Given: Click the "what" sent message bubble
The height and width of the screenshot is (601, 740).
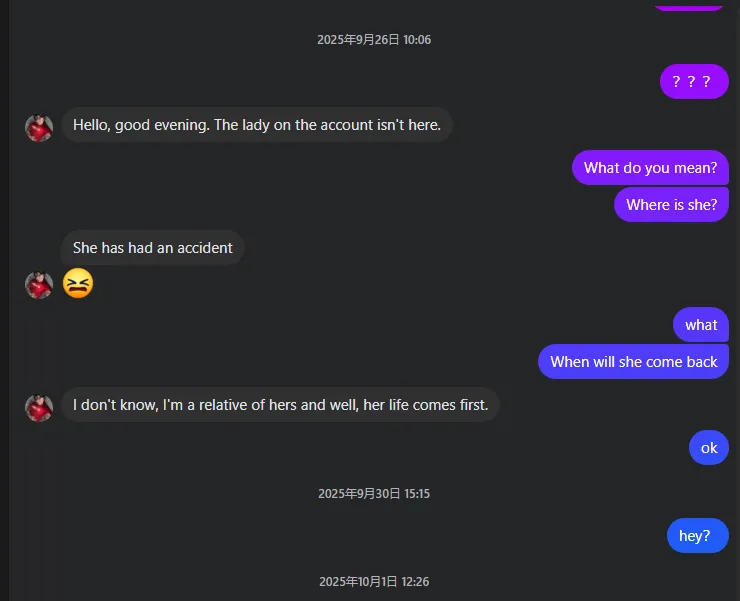Looking at the screenshot, I should click(701, 325).
